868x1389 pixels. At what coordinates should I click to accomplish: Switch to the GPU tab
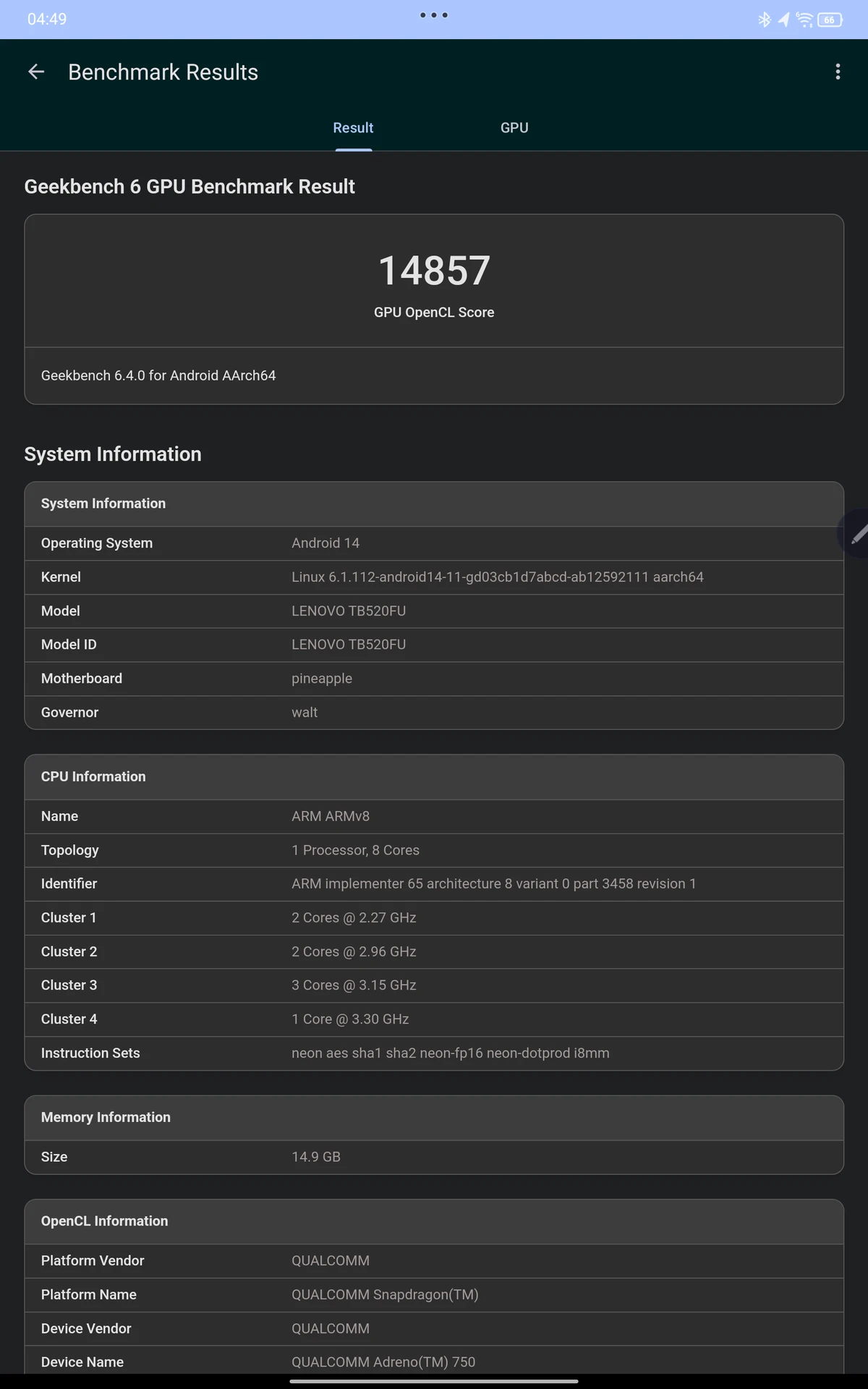(514, 128)
